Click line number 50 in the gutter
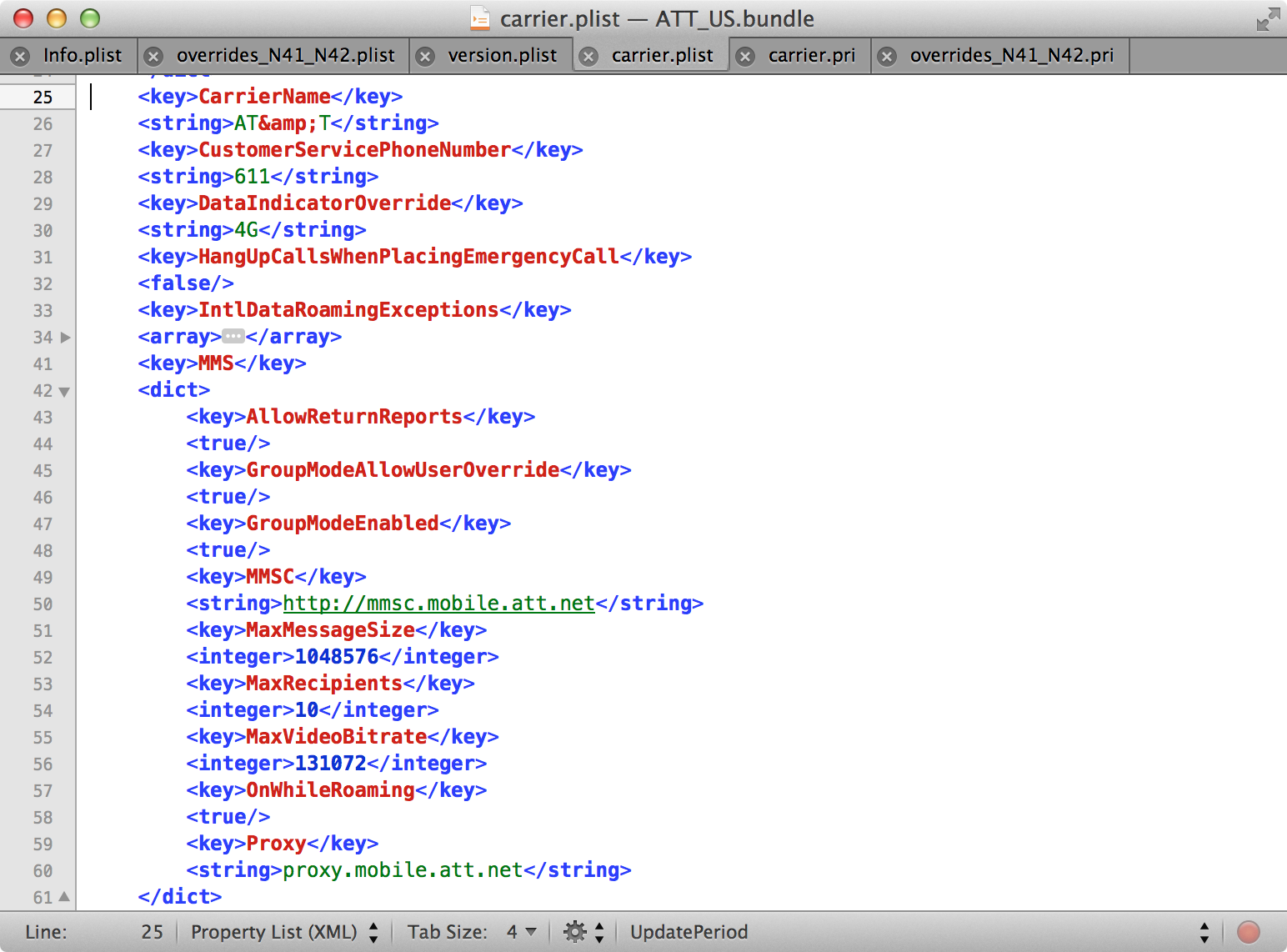This screenshot has width=1287, height=952. click(43, 604)
